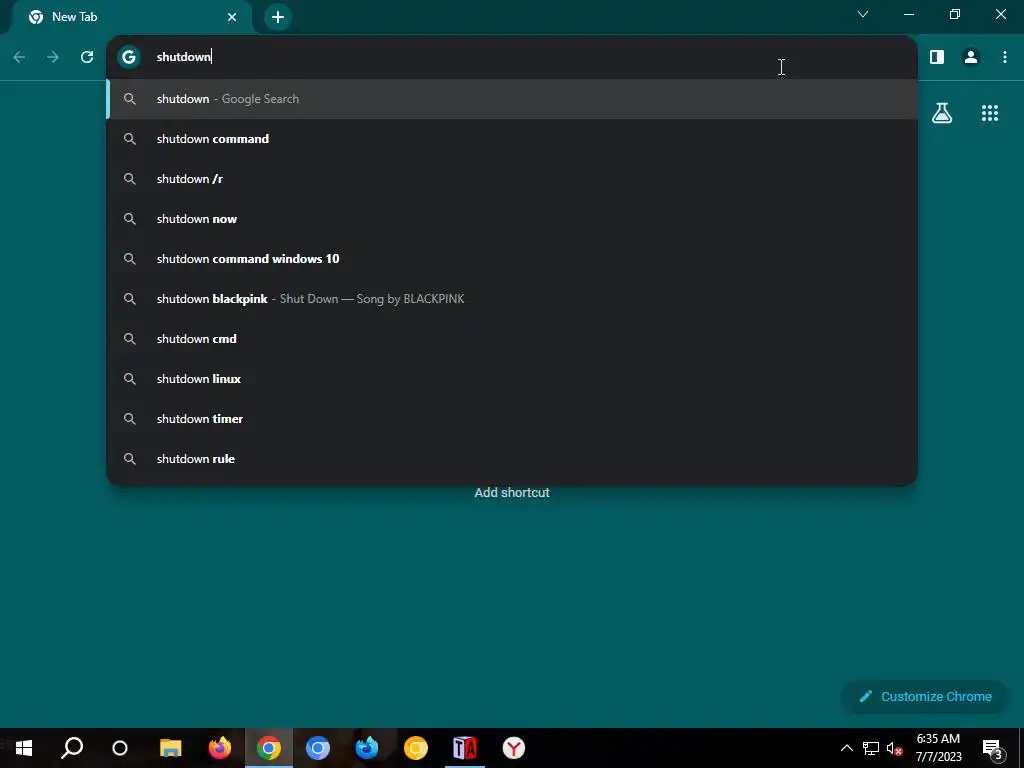Open the TA app on the taskbar
The height and width of the screenshot is (768, 1024).
465,748
